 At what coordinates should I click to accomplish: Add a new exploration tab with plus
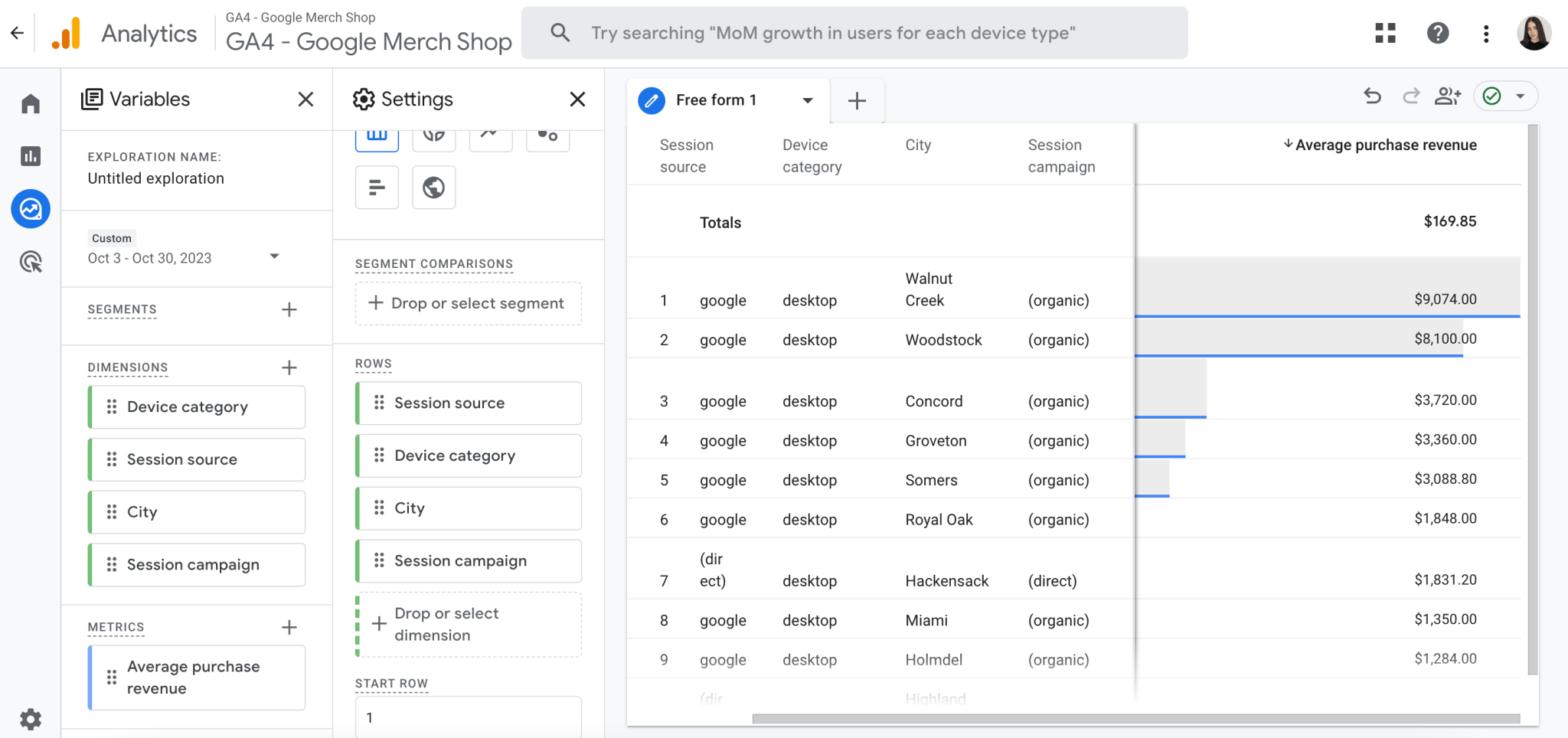(857, 100)
